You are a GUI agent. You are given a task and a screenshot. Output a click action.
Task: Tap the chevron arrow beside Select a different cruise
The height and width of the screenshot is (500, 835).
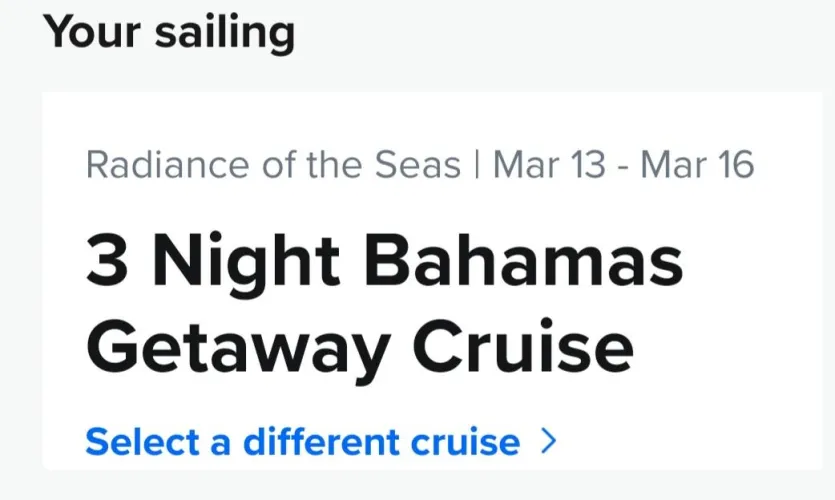(547, 441)
